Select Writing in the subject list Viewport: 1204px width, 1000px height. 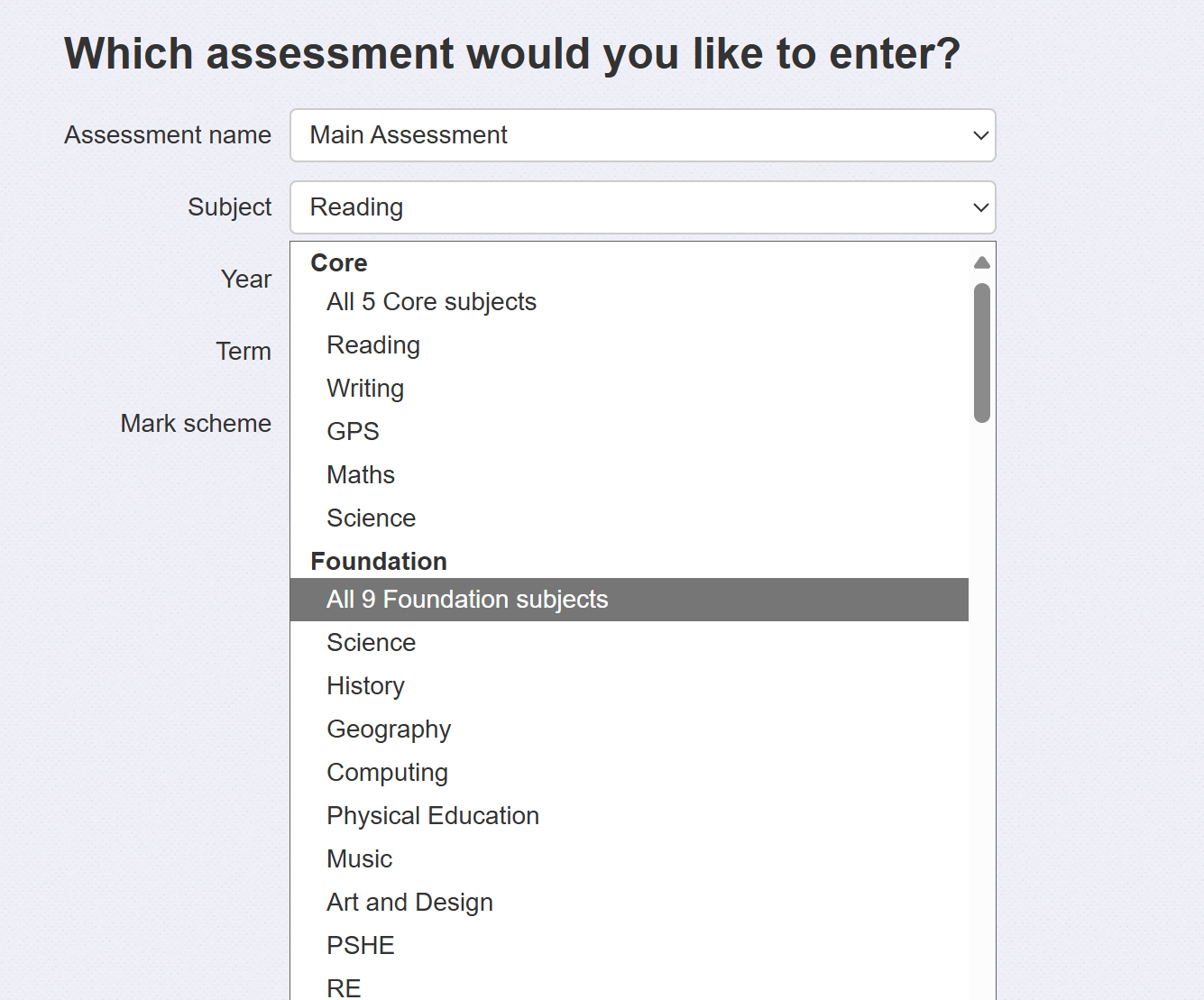click(365, 389)
